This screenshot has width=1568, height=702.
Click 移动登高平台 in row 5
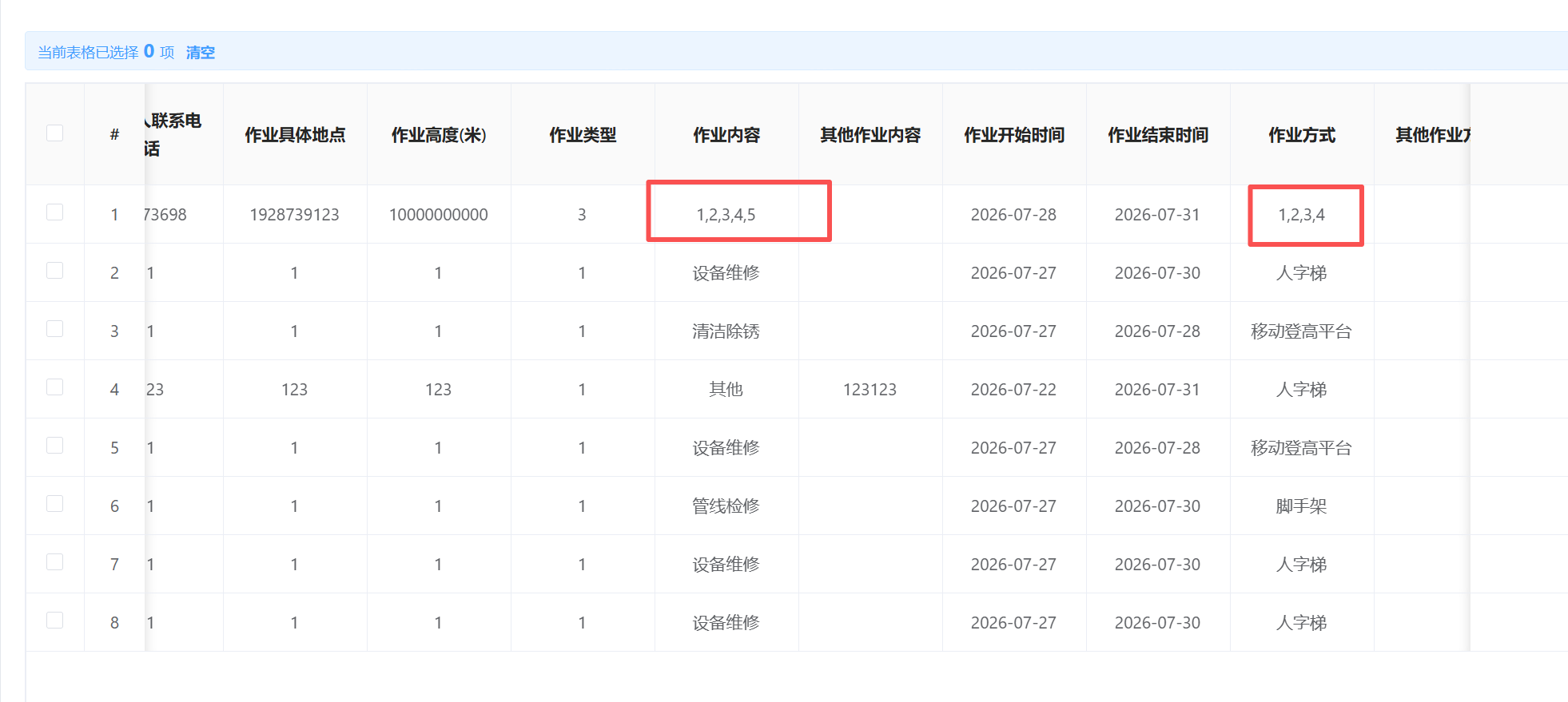1301,448
